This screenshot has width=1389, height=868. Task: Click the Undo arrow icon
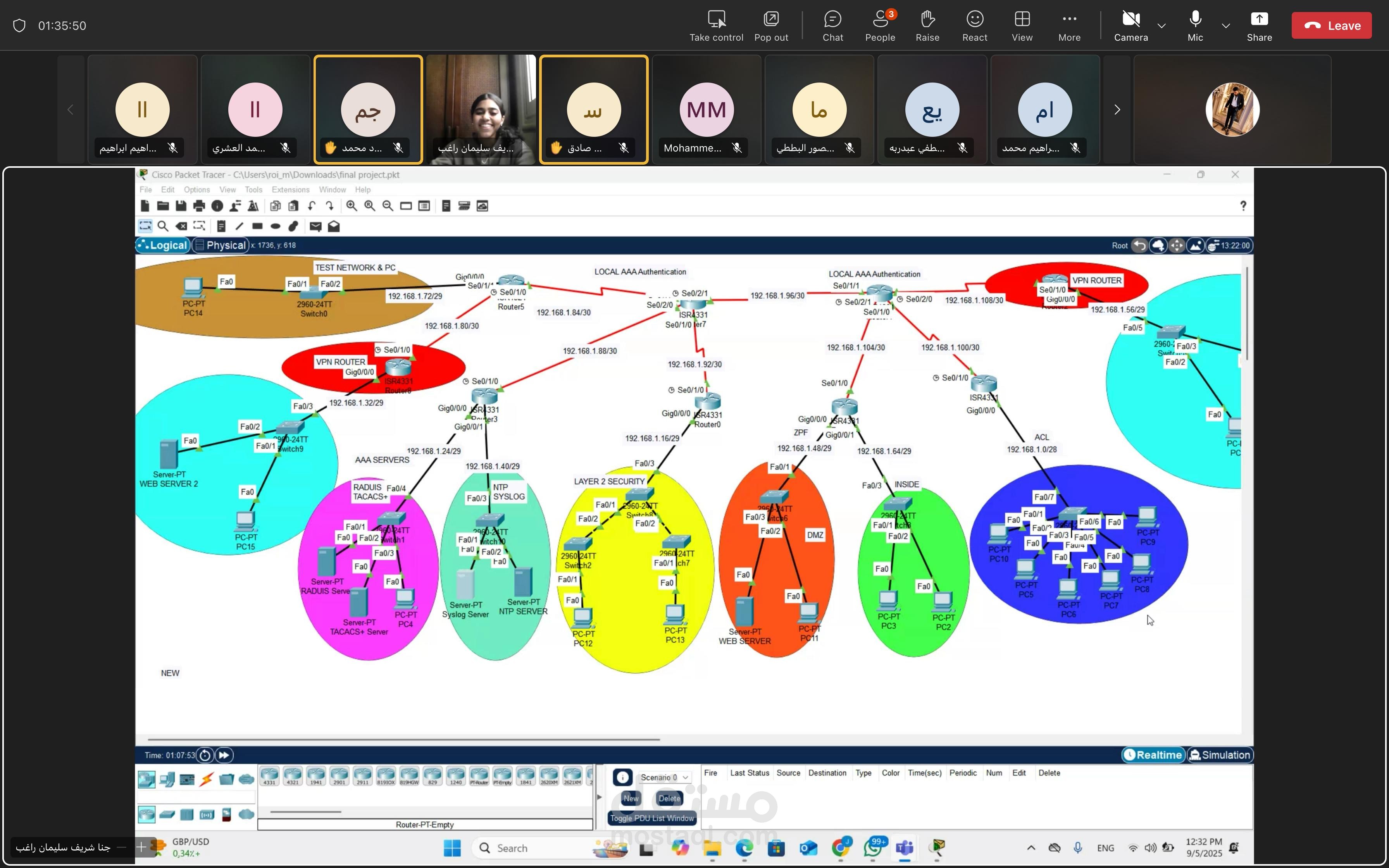pos(312,206)
